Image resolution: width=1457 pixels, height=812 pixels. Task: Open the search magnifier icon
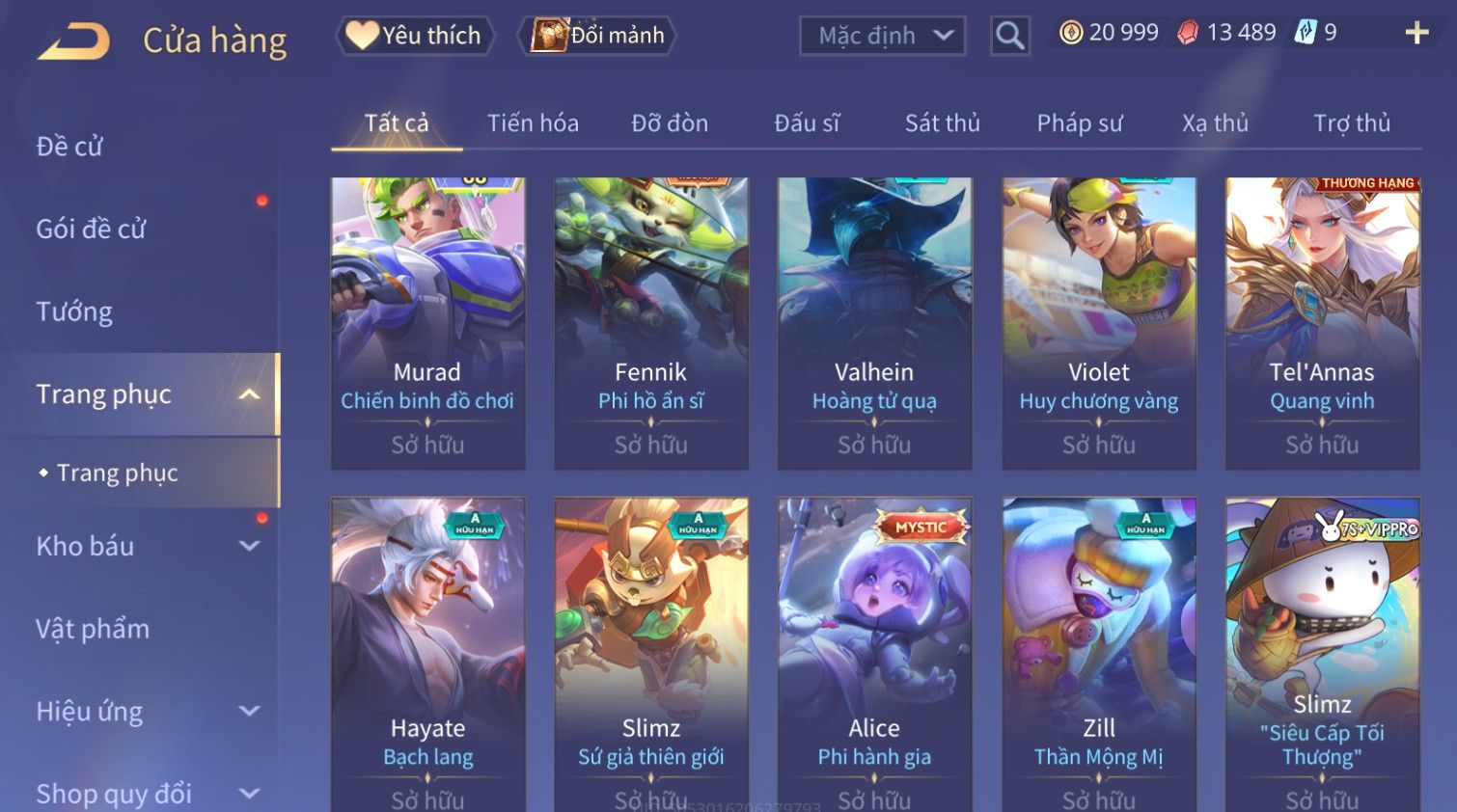(x=1010, y=36)
